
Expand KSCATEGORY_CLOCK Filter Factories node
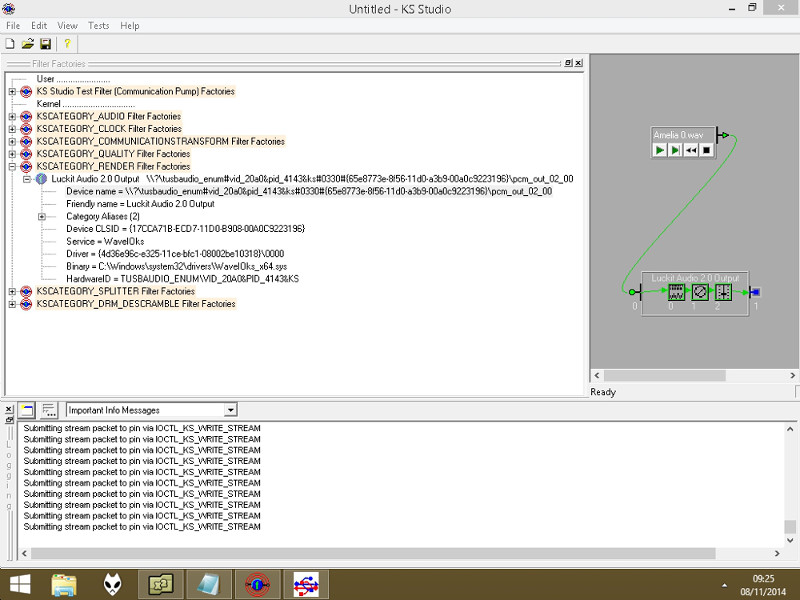tap(12, 129)
